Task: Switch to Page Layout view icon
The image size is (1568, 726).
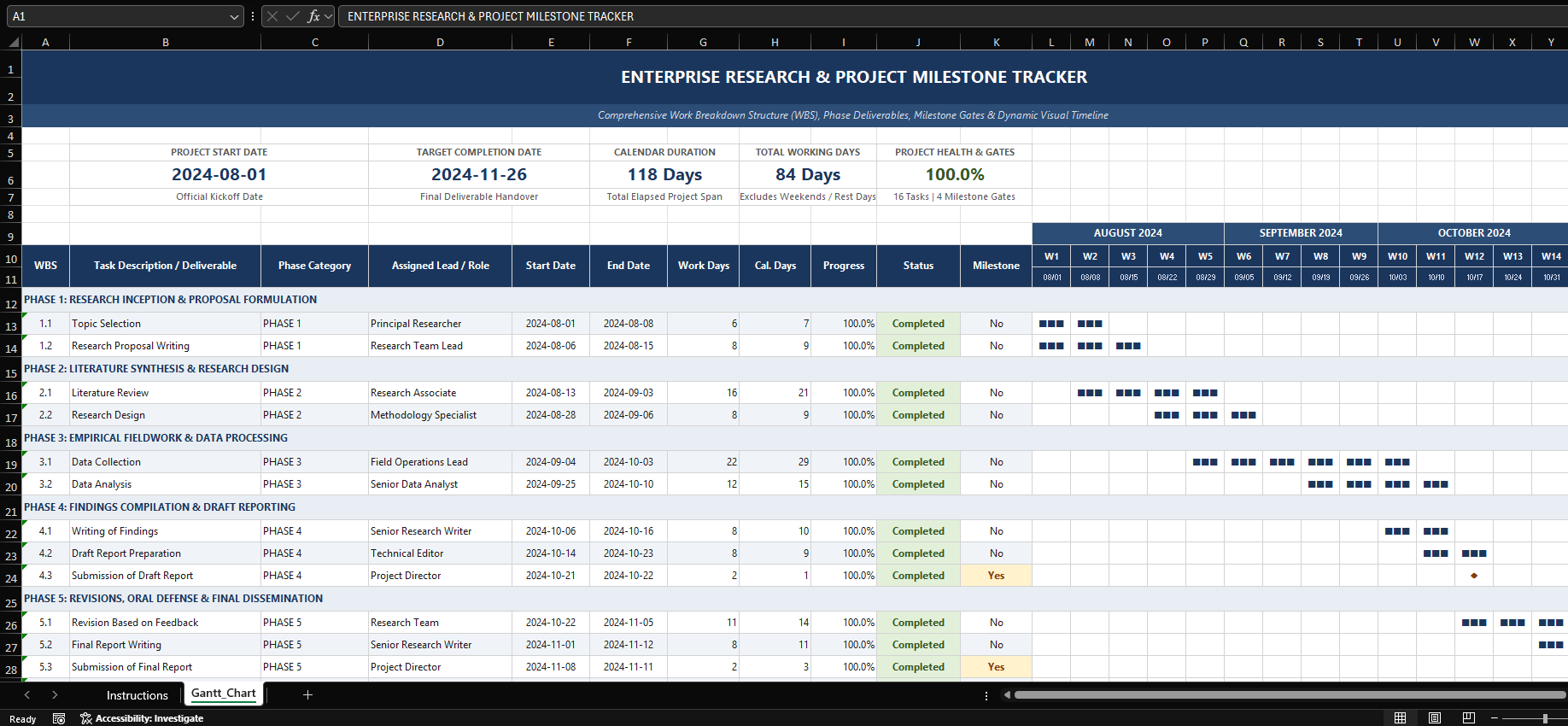Action: pyautogui.click(x=1435, y=717)
